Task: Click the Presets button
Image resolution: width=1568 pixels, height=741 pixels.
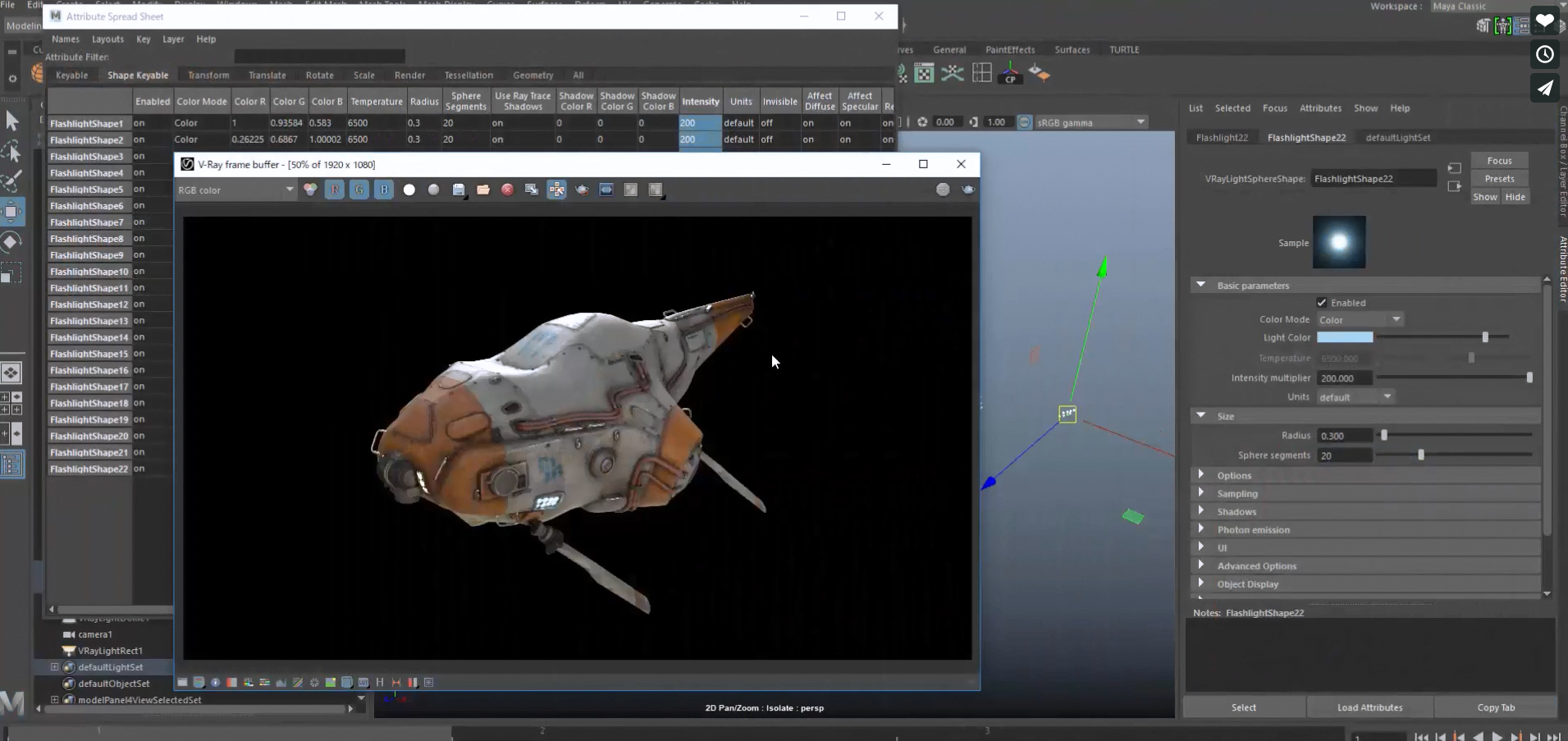Action: pyautogui.click(x=1501, y=178)
